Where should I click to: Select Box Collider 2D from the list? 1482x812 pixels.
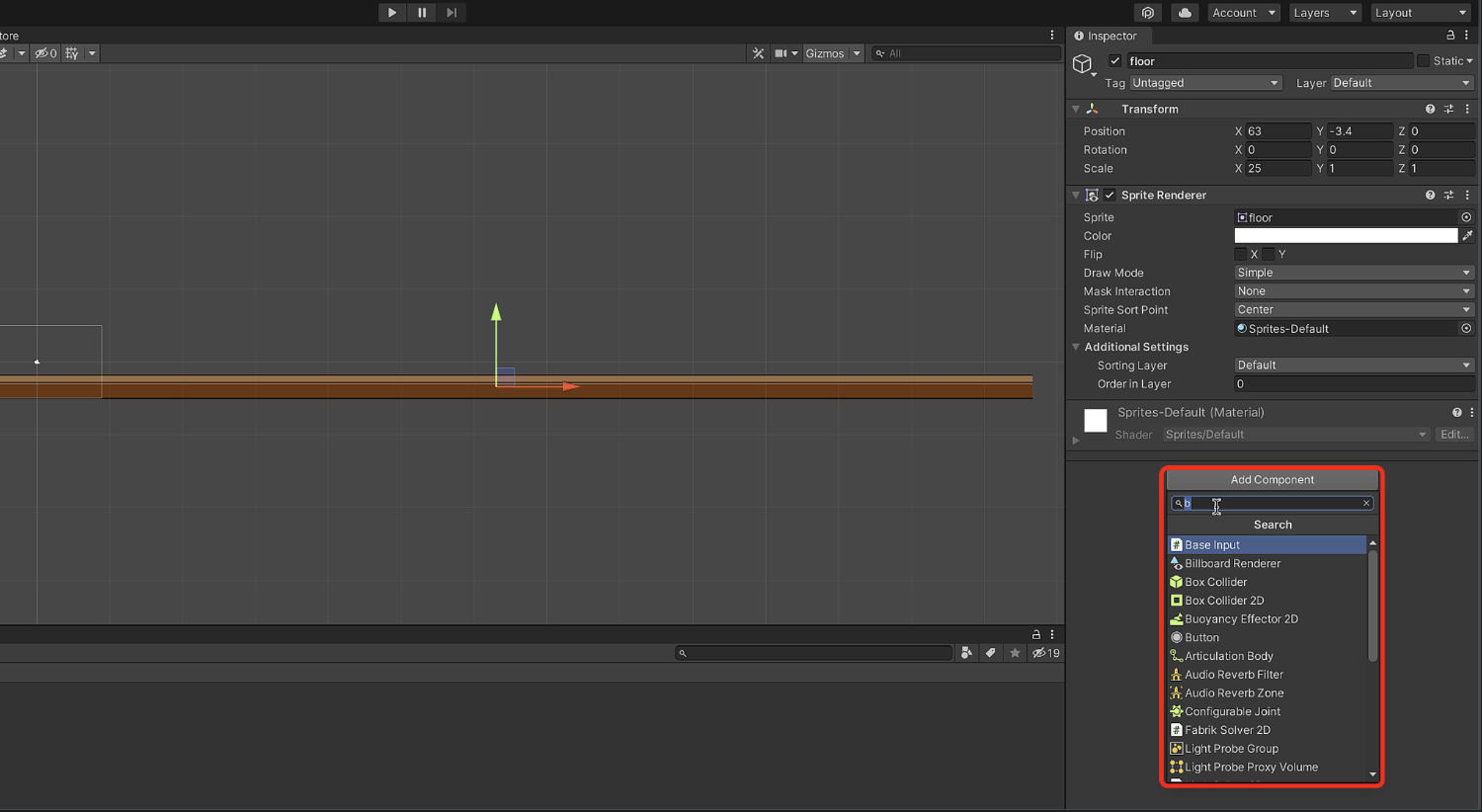[1268, 601]
